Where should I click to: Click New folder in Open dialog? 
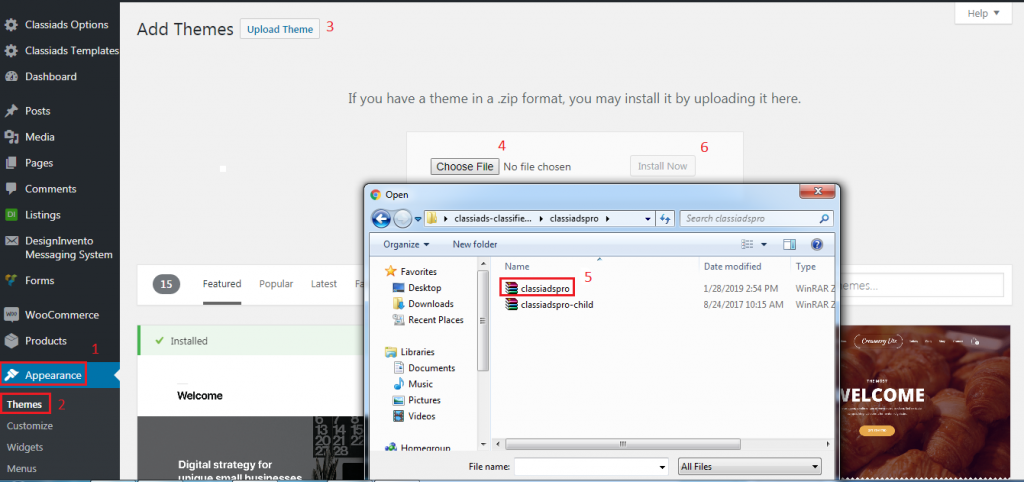coord(475,244)
